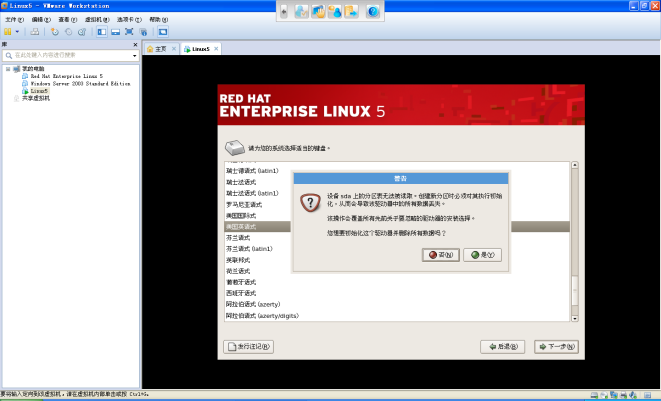The image size is (661, 401).
Task: Select 荷兰语式 keyboard
Action: coord(238,271)
